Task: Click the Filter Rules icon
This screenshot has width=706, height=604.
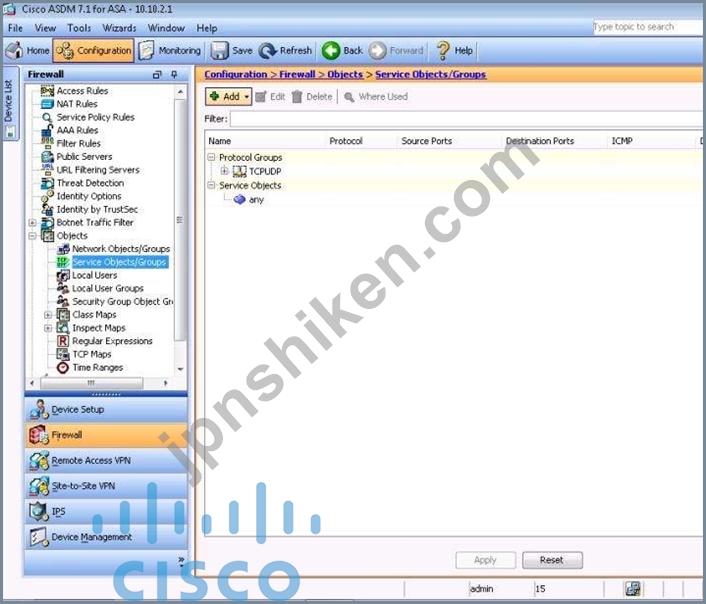Action: click(x=47, y=144)
